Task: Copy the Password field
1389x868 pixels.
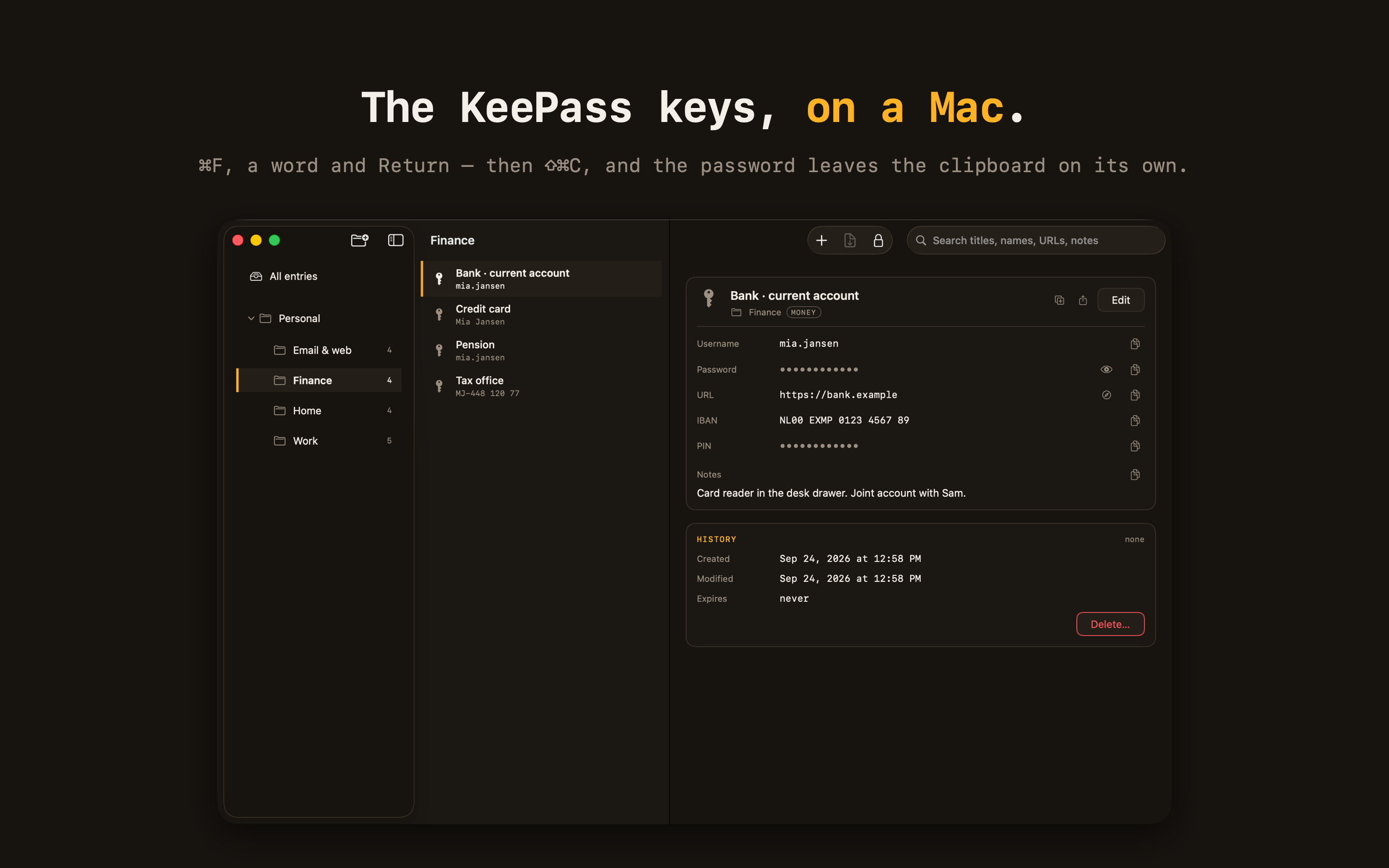Action: (1135, 370)
